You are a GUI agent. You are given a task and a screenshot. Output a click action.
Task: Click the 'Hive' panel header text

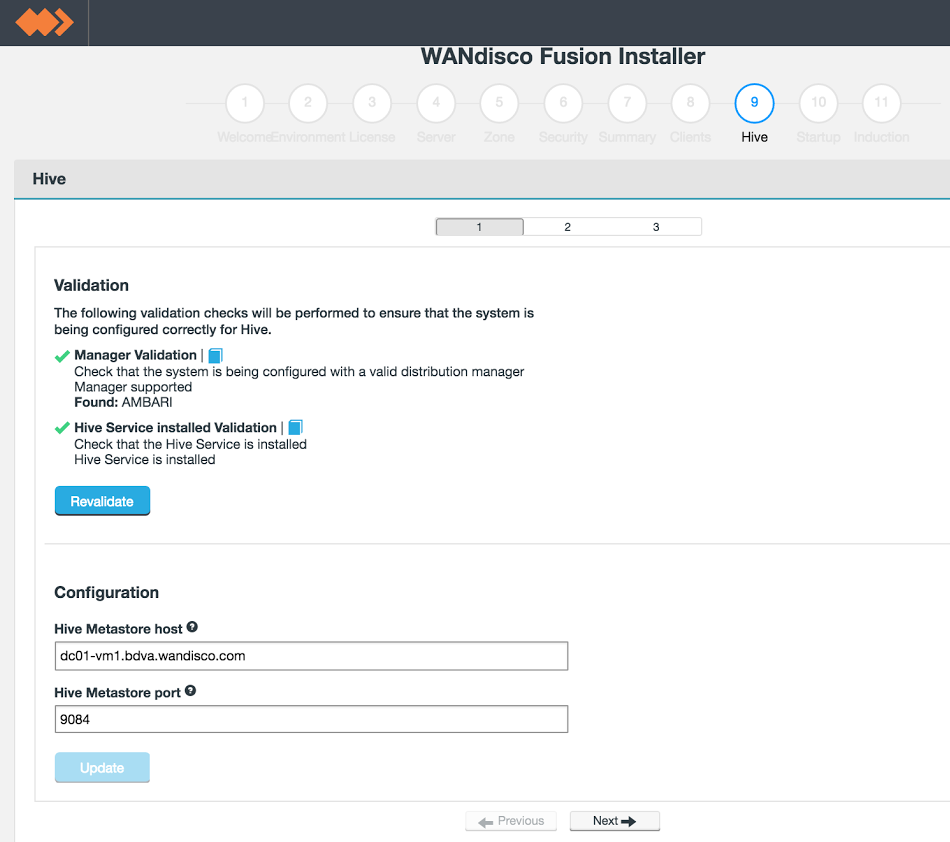(49, 179)
